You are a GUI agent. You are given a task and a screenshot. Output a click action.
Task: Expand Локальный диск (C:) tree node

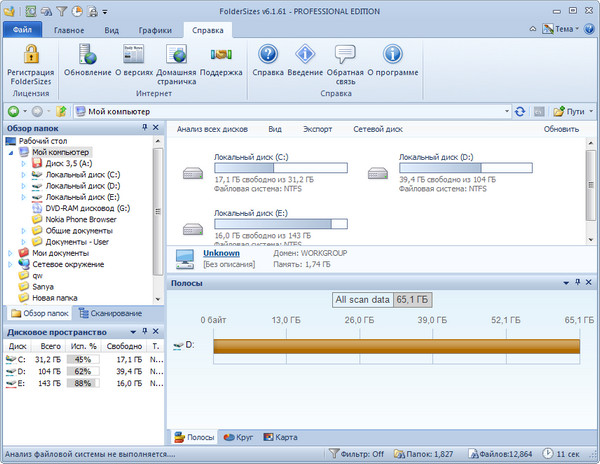[x=24, y=174]
